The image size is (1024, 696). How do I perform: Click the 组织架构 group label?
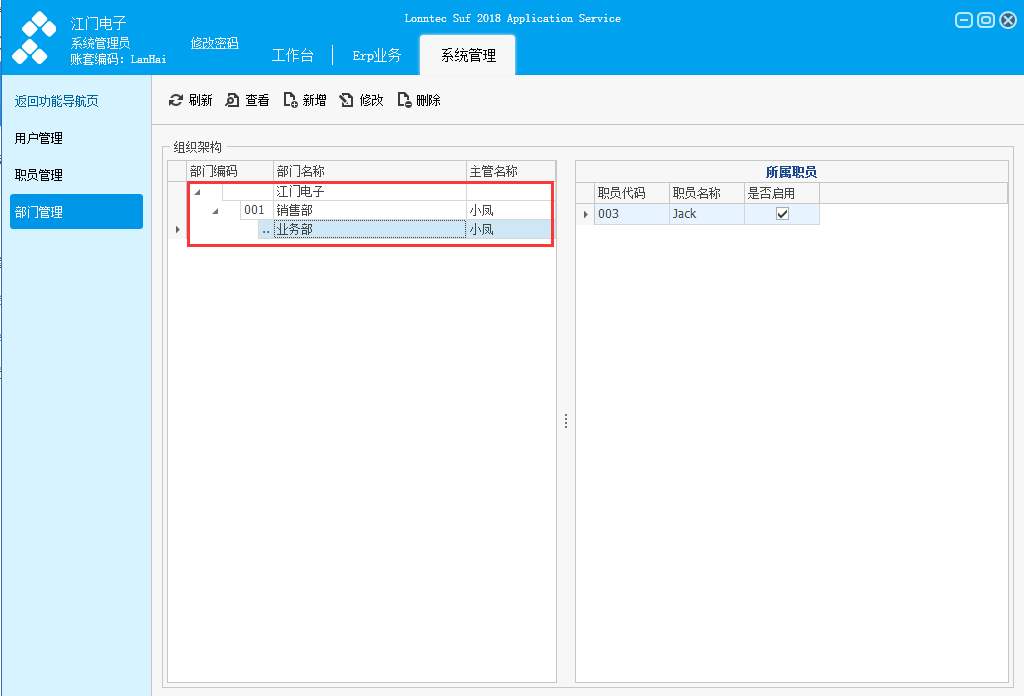(x=197, y=148)
